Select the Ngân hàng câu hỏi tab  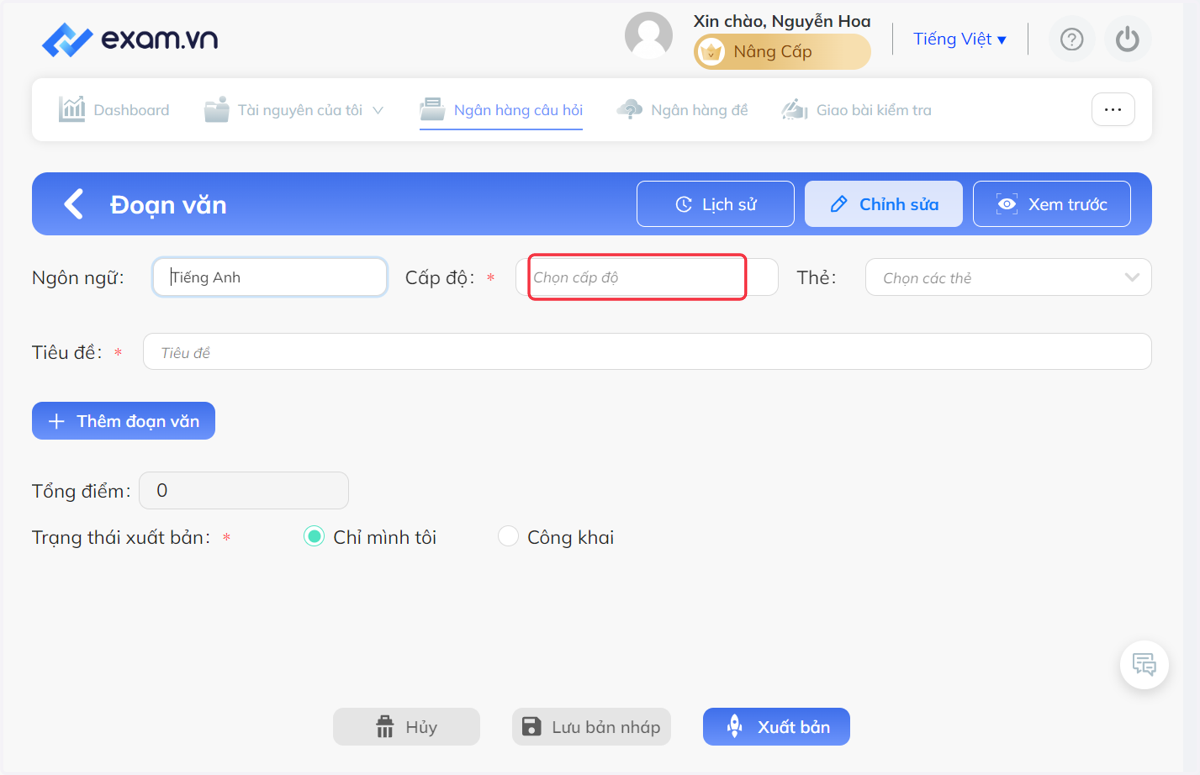pyautogui.click(x=501, y=110)
